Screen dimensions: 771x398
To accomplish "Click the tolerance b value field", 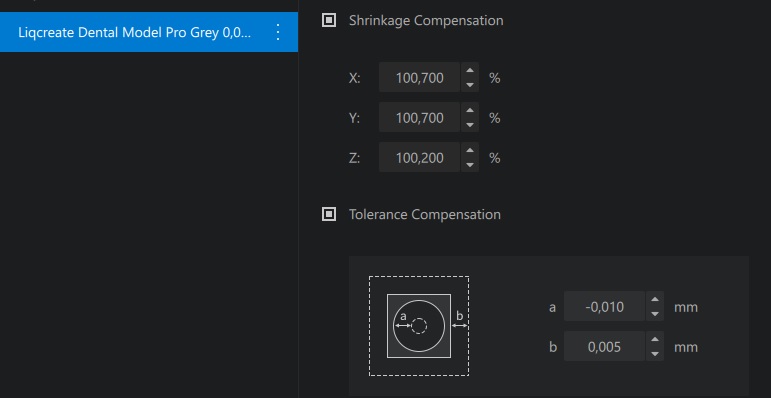I will tap(604, 346).
